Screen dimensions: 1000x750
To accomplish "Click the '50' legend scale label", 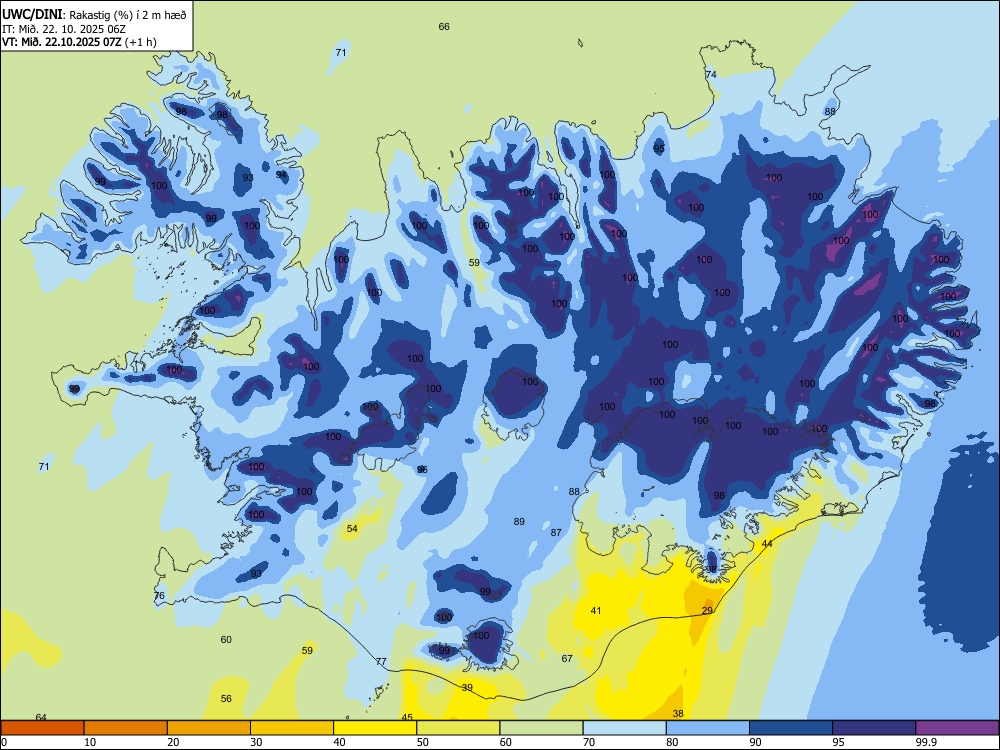I will pyautogui.click(x=423, y=742).
